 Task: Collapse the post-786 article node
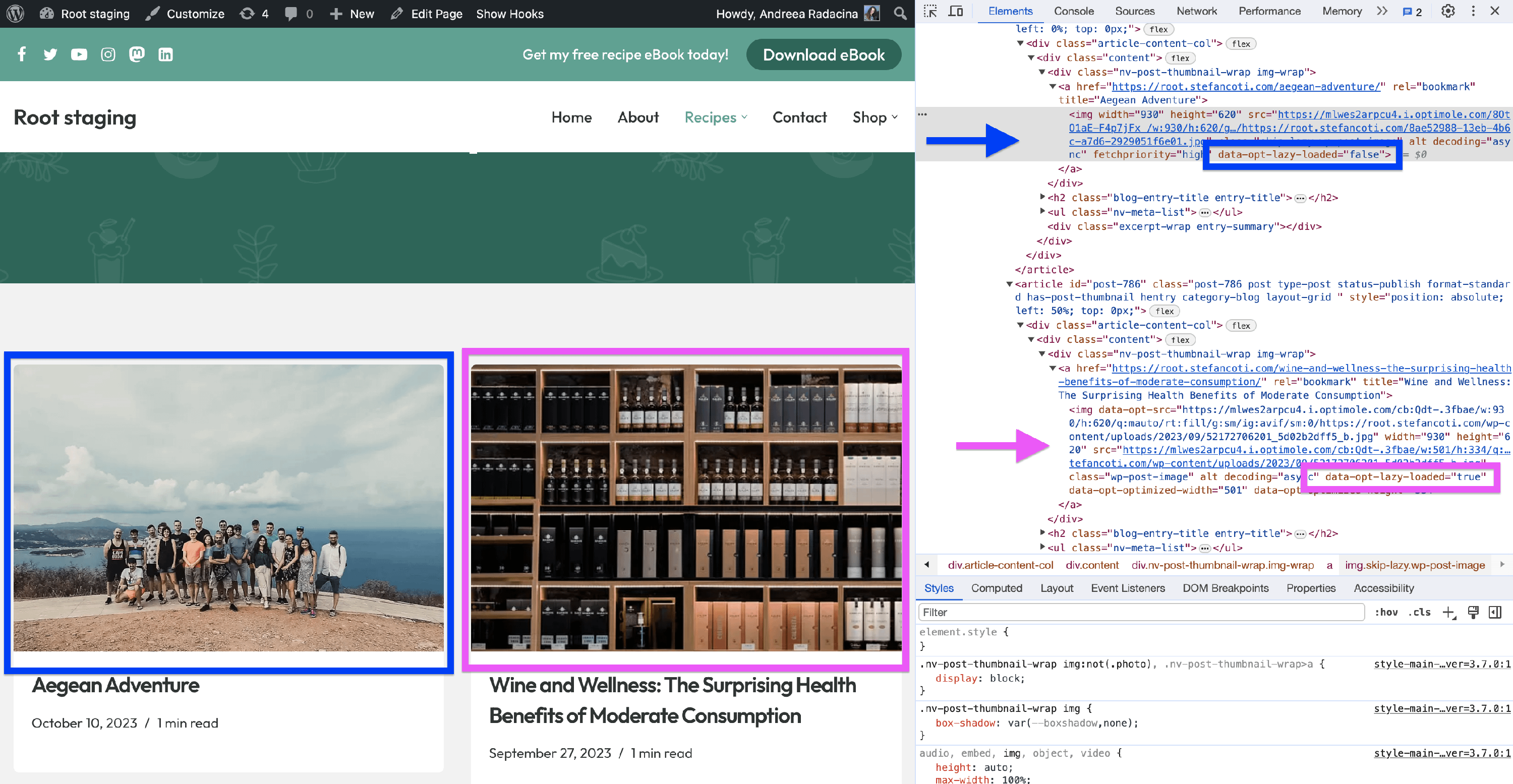(x=1010, y=284)
